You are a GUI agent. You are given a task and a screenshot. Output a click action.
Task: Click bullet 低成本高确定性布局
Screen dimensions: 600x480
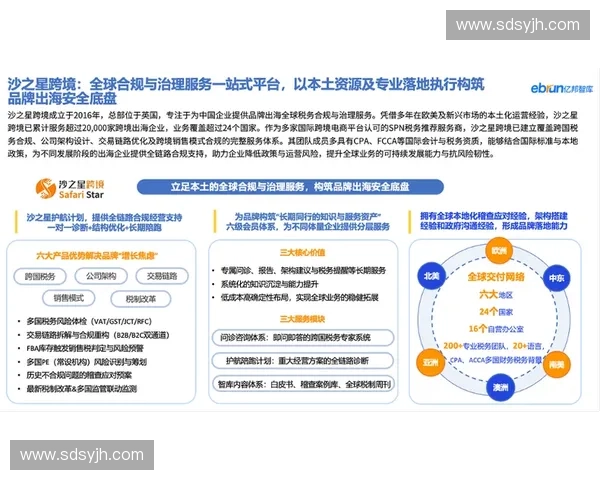[299, 297]
